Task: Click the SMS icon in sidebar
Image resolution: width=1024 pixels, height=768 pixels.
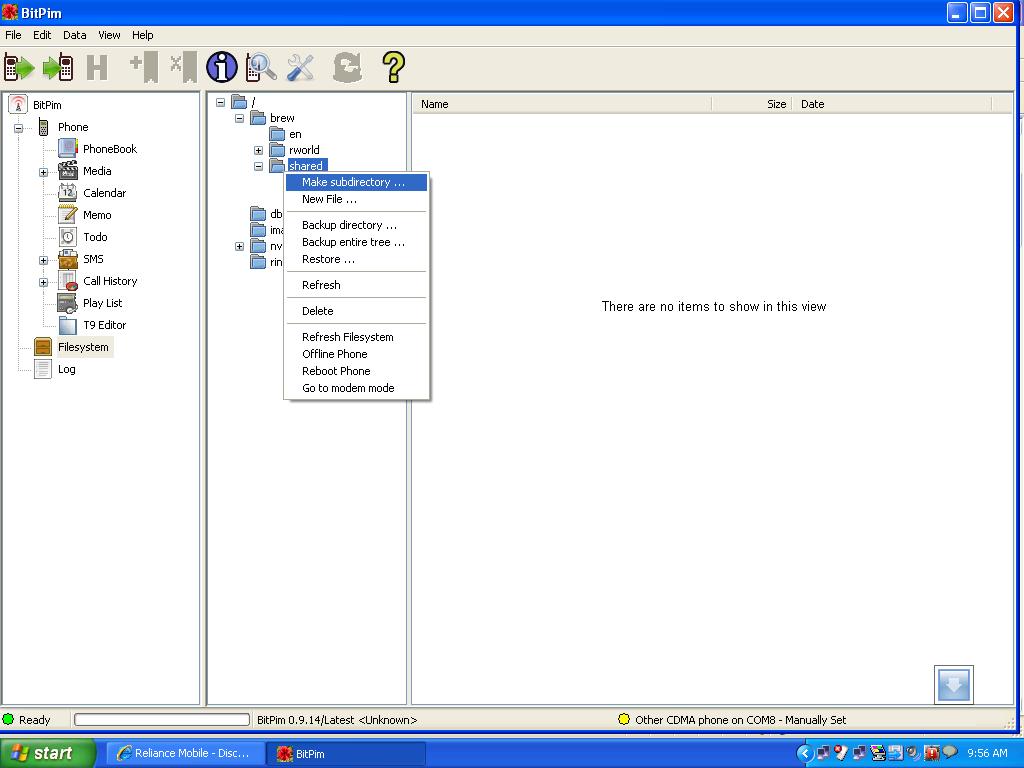Action: [x=68, y=259]
